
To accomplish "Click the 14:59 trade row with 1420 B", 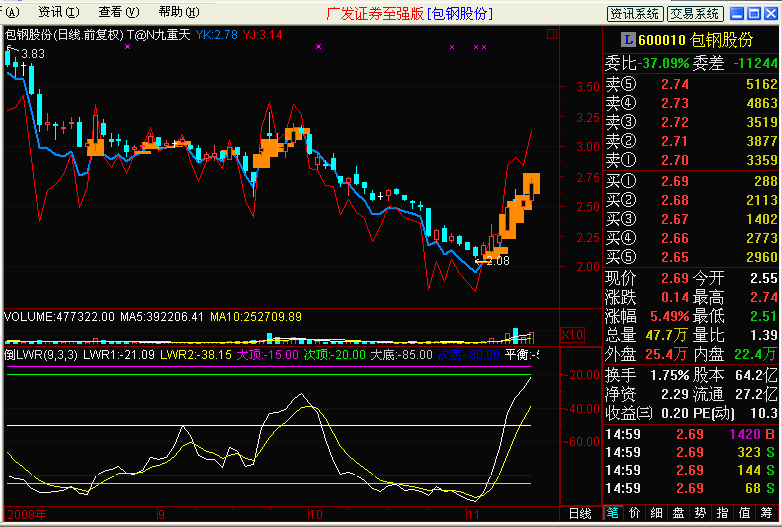I will tap(691, 434).
